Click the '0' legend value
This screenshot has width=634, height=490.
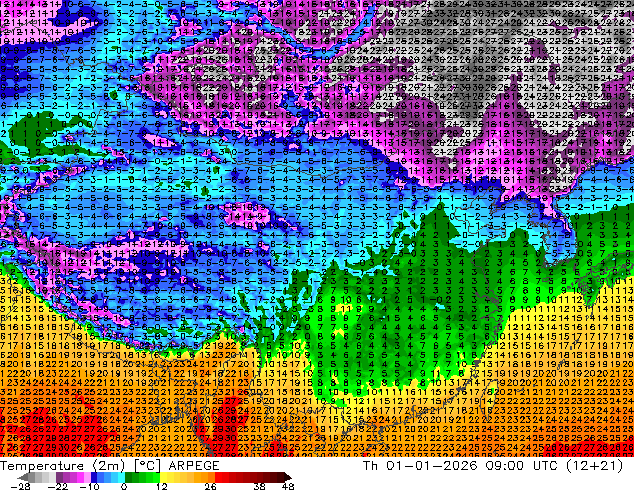click(x=124, y=486)
